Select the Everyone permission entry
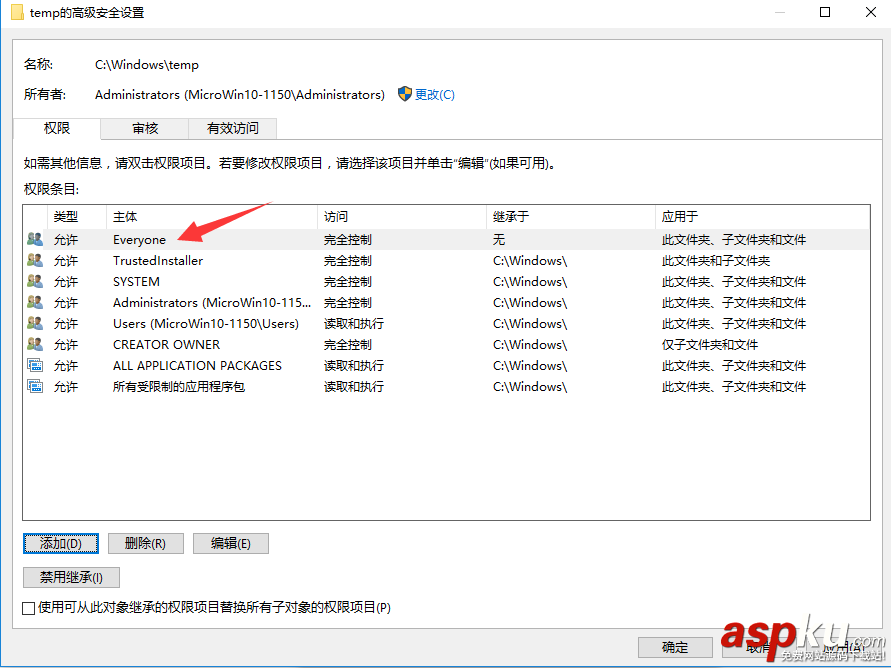The height and width of the screenshot is (668, 891). (447, 239)
